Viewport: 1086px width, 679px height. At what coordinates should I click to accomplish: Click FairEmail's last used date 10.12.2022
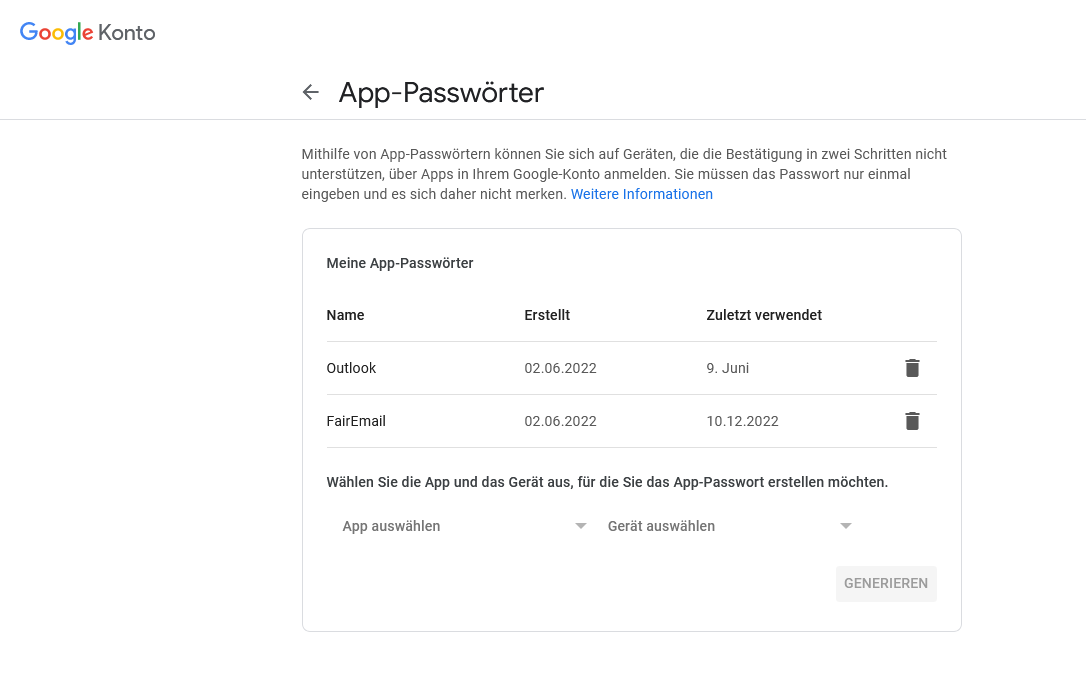click(742, 421)
